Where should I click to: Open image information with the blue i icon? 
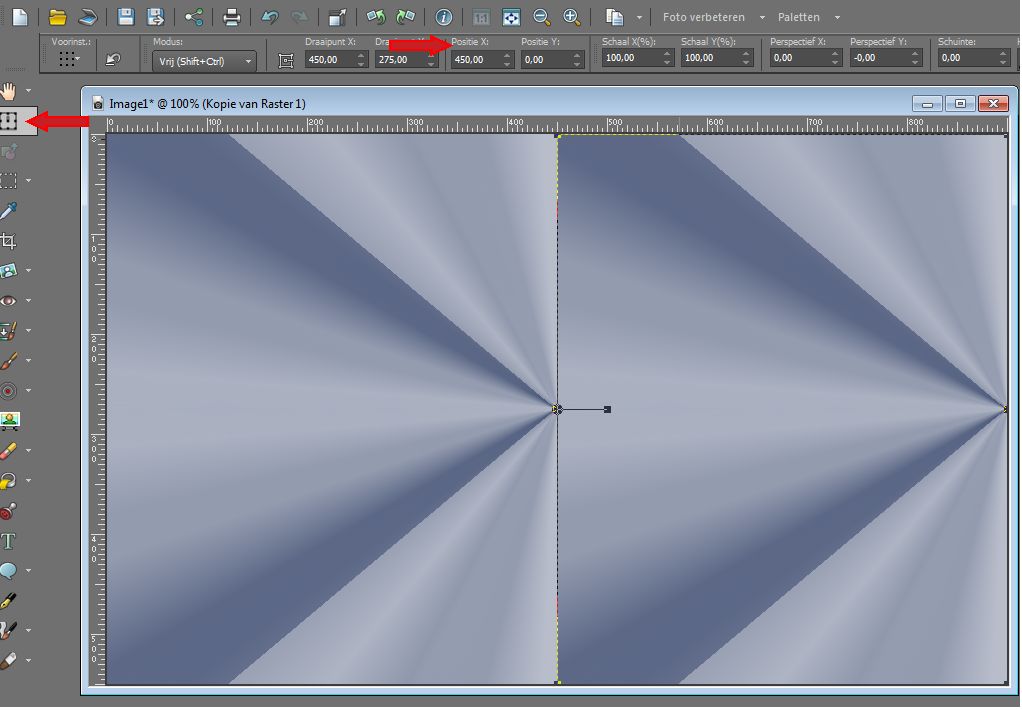pyautogui.click(x=443, y=17)
